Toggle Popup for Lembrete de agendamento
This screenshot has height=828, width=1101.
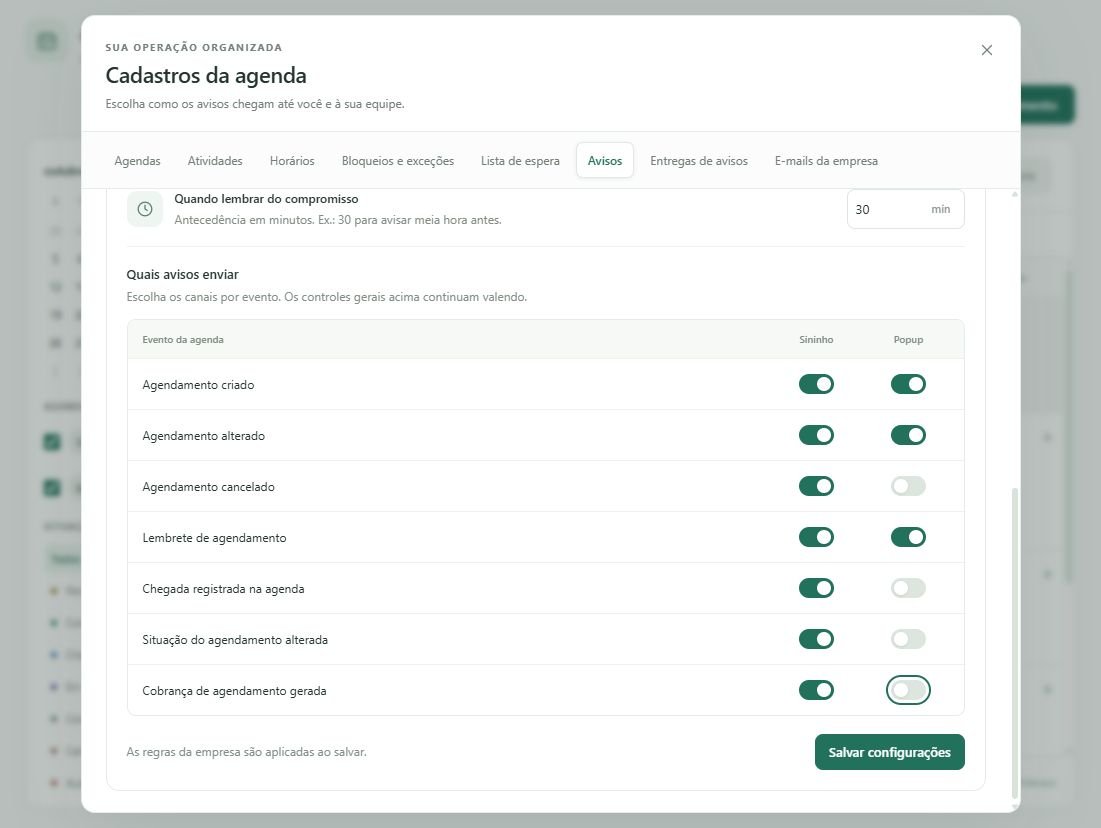pos(909,537)
